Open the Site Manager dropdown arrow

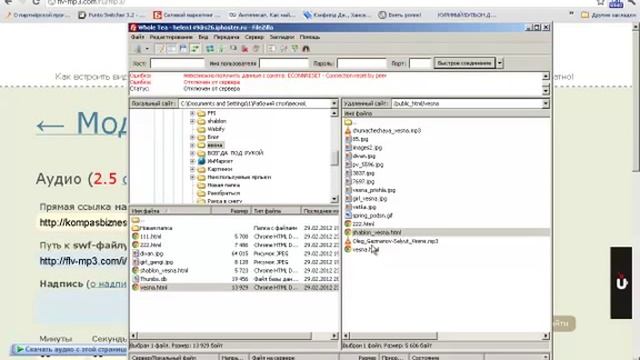[x=147, y=49]
